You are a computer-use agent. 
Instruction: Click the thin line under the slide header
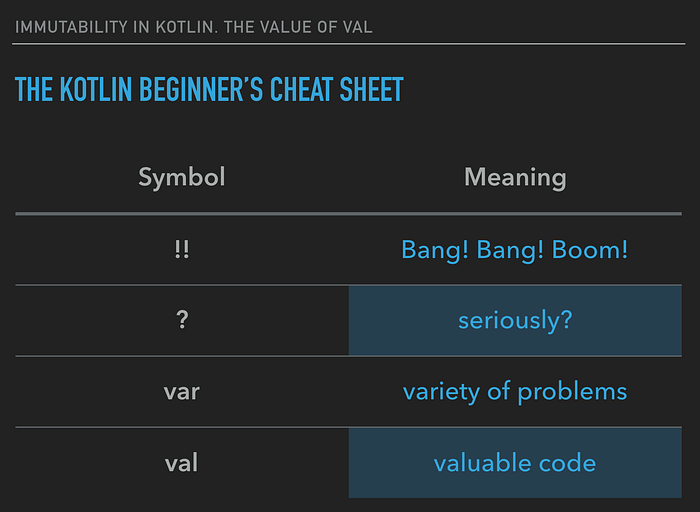tap(349, 44)
